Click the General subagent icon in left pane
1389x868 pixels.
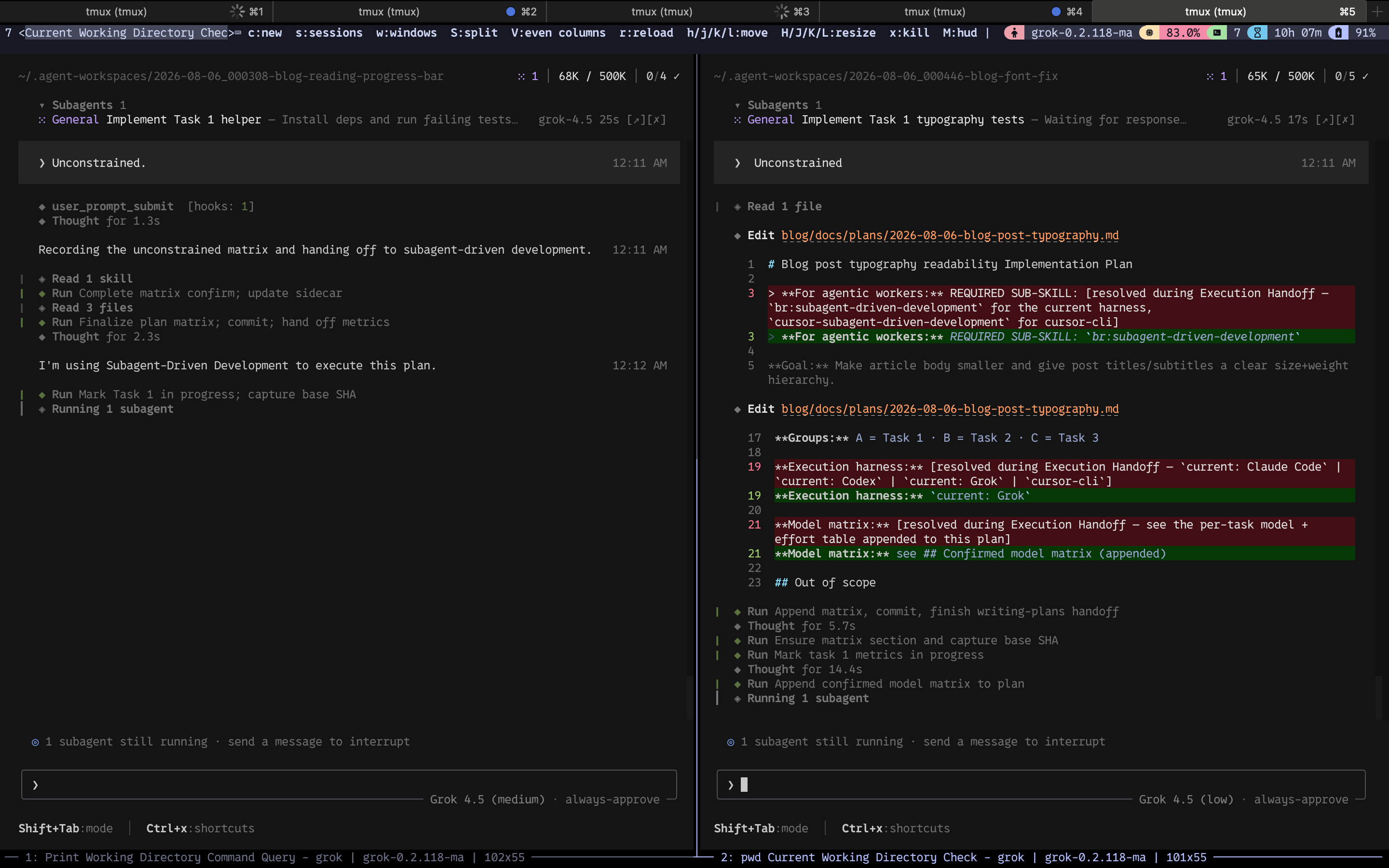[42, 120]
